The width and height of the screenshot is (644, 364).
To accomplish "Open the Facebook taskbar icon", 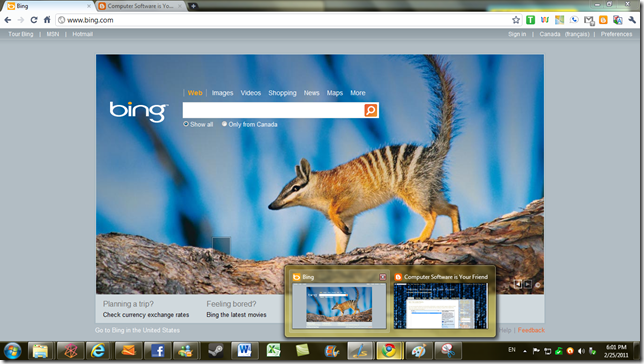I will point(157,351).
